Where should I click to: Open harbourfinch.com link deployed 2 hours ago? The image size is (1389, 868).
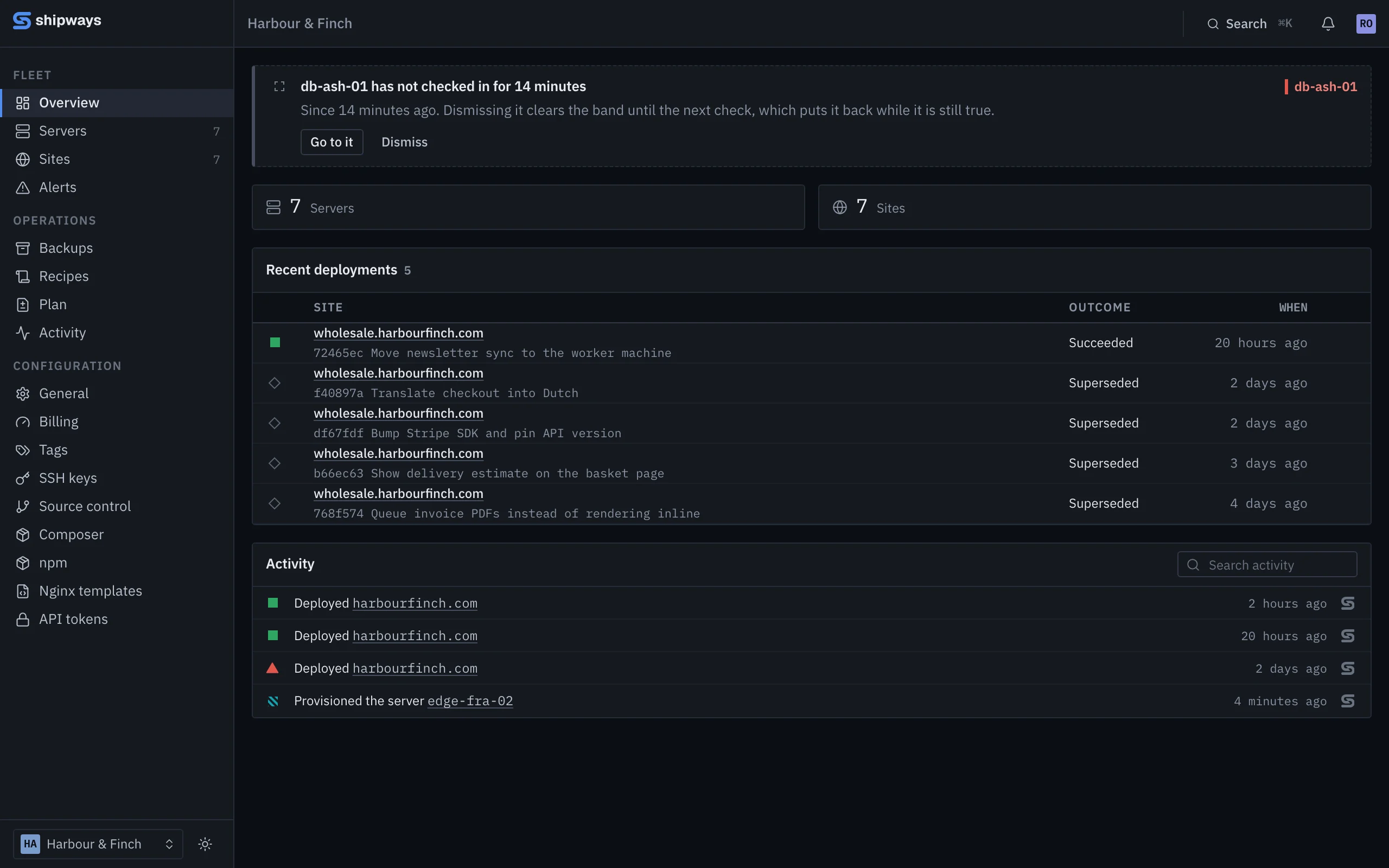point(415,603)
